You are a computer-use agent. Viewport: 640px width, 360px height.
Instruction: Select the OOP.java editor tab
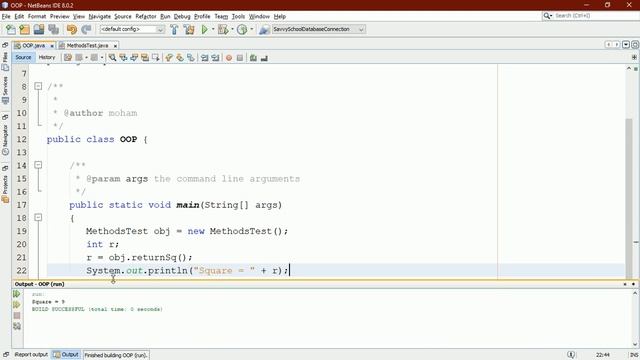point(33,46)
